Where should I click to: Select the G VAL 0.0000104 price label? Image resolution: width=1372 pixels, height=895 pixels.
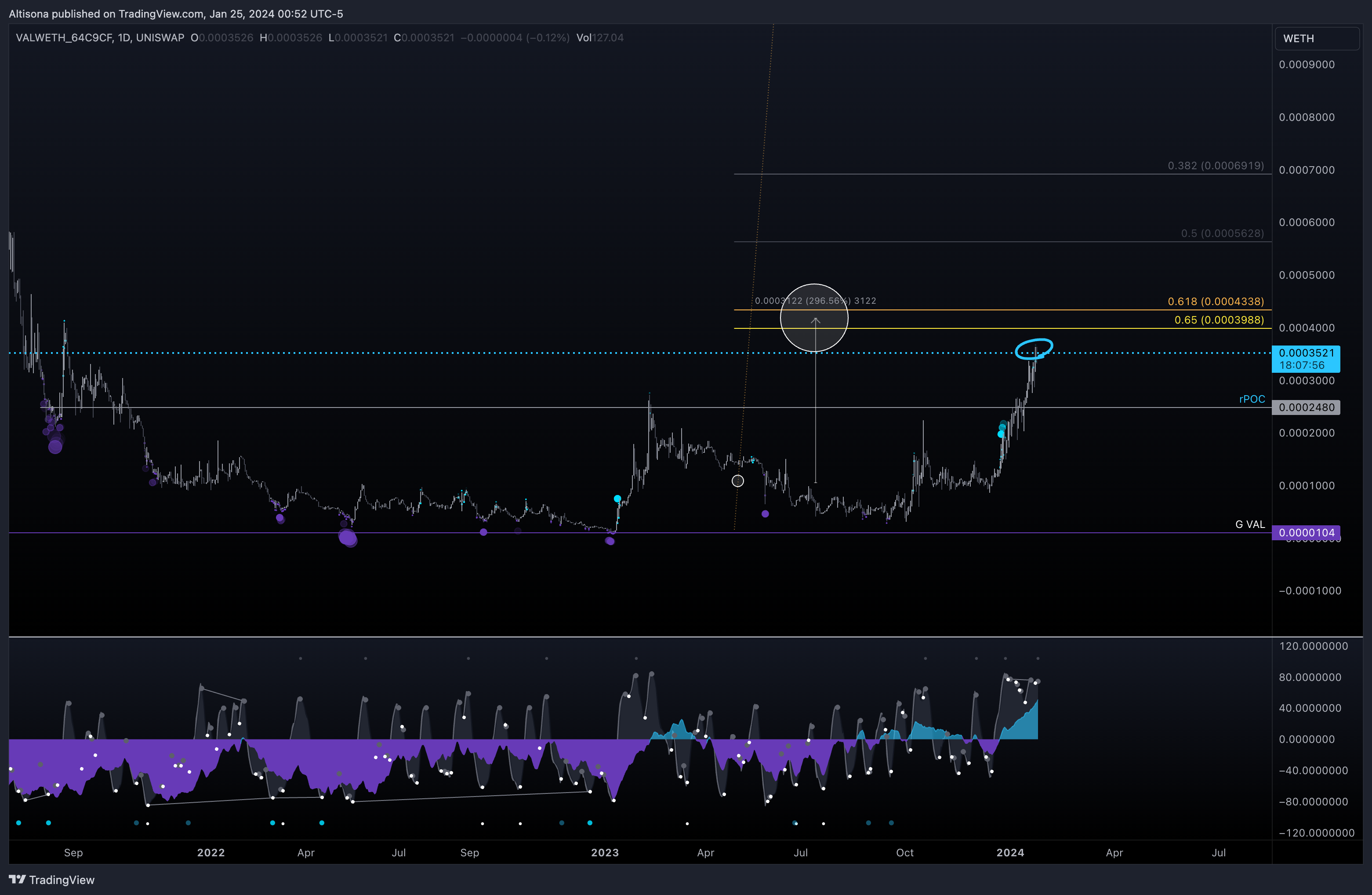pos(1306,532)
